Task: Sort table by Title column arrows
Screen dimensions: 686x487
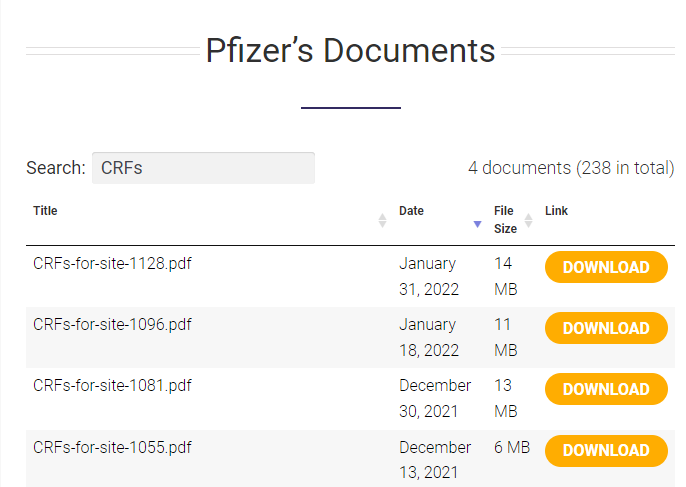Action: tap(382, 221)
